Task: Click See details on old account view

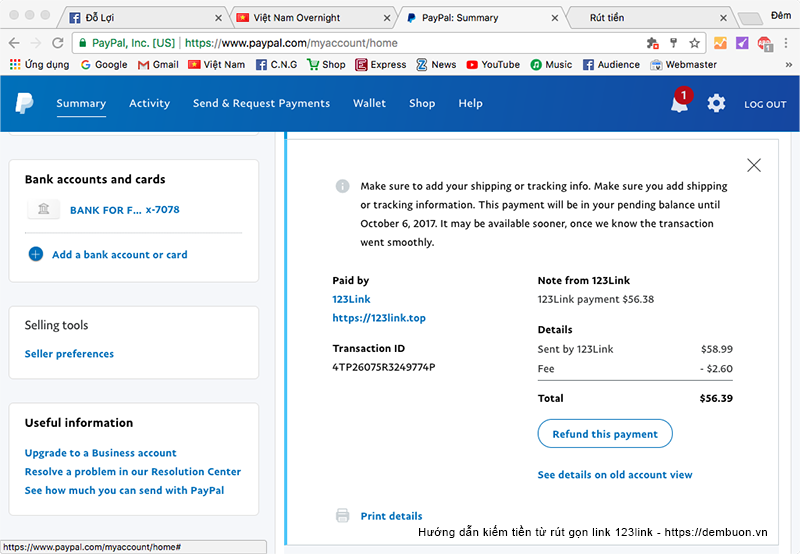Action: pos(614,475)
